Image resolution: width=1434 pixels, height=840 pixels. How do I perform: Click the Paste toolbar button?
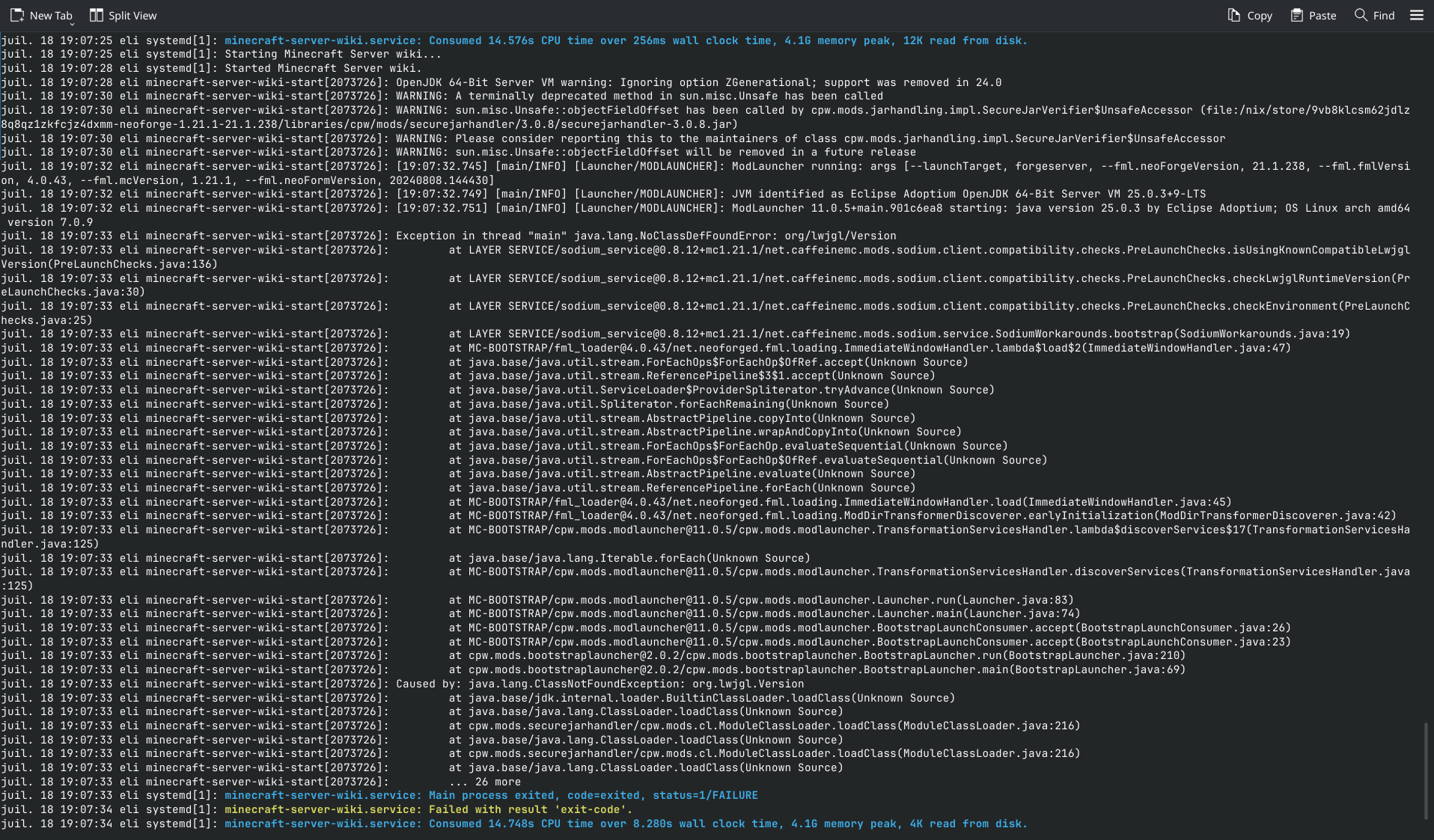point(1314,15)
